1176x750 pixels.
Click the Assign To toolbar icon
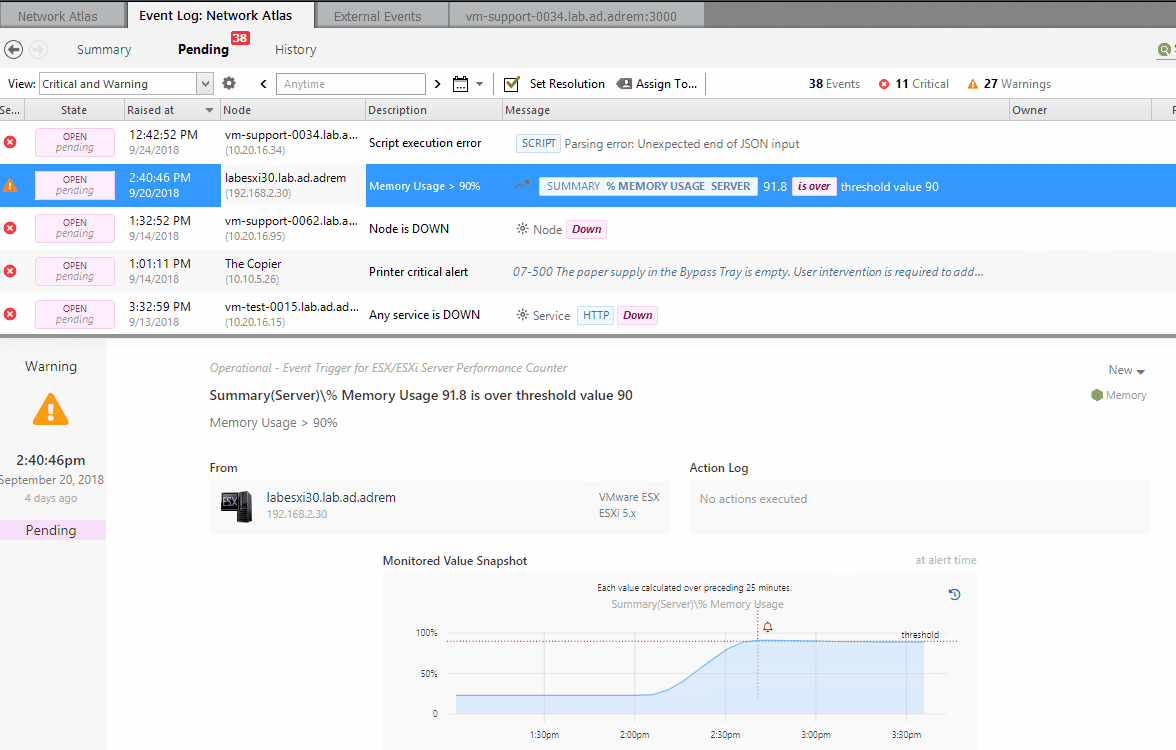(624, 84)
